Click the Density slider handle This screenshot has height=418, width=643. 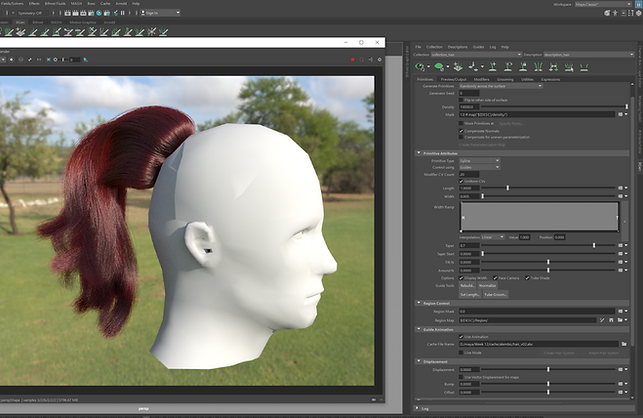tap(626, 107)
